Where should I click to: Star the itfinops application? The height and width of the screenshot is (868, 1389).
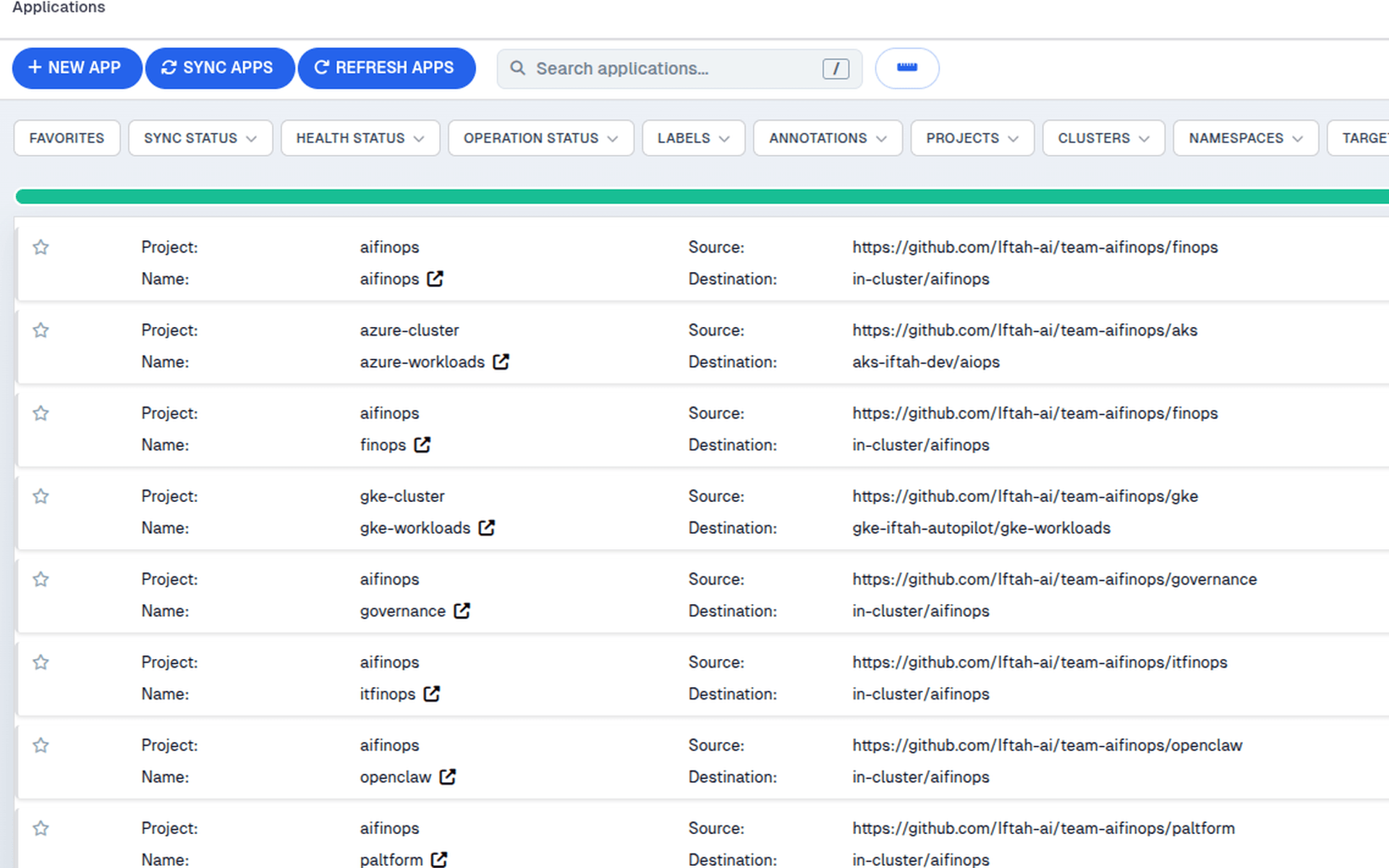click(x=41, y=663)
